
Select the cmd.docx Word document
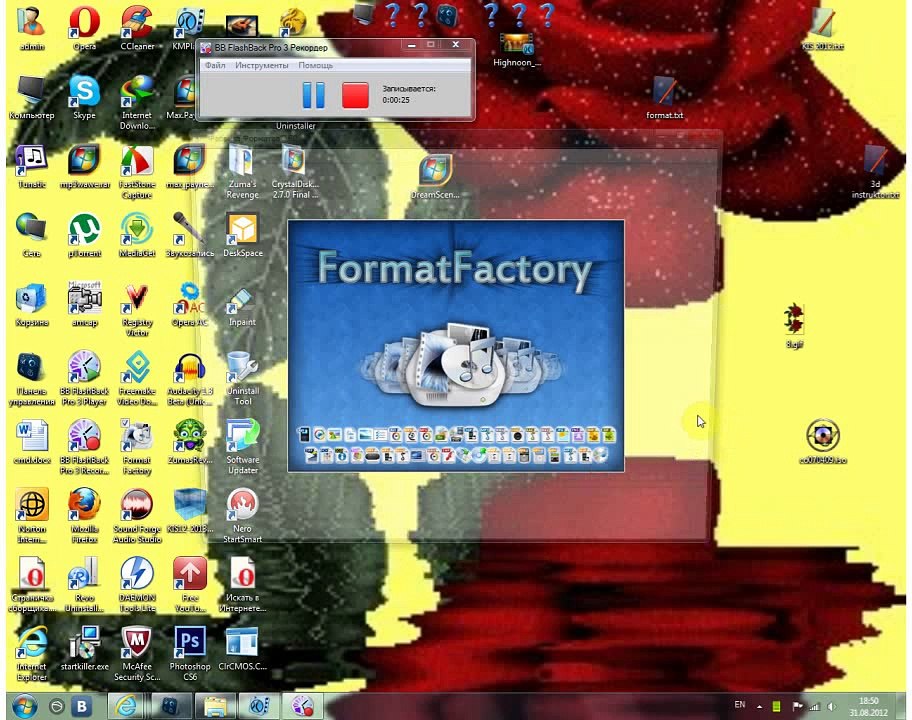pyautogui.click(x=32, y=443)
